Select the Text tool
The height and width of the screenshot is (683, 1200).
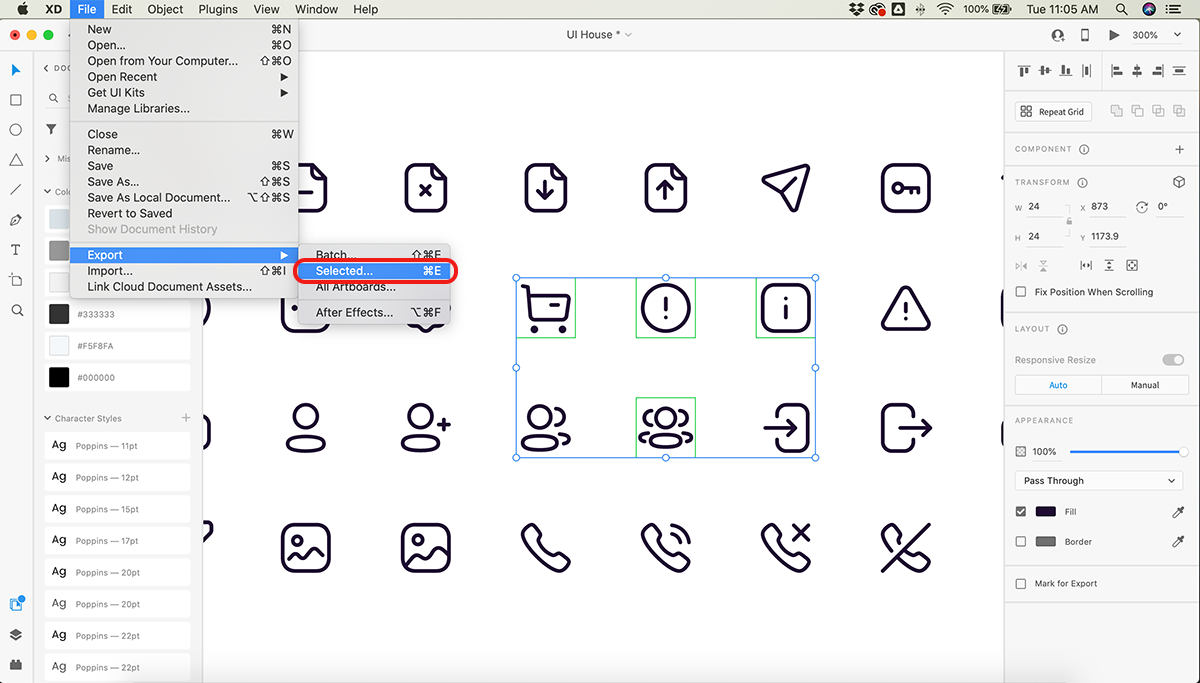pos(16,250)
